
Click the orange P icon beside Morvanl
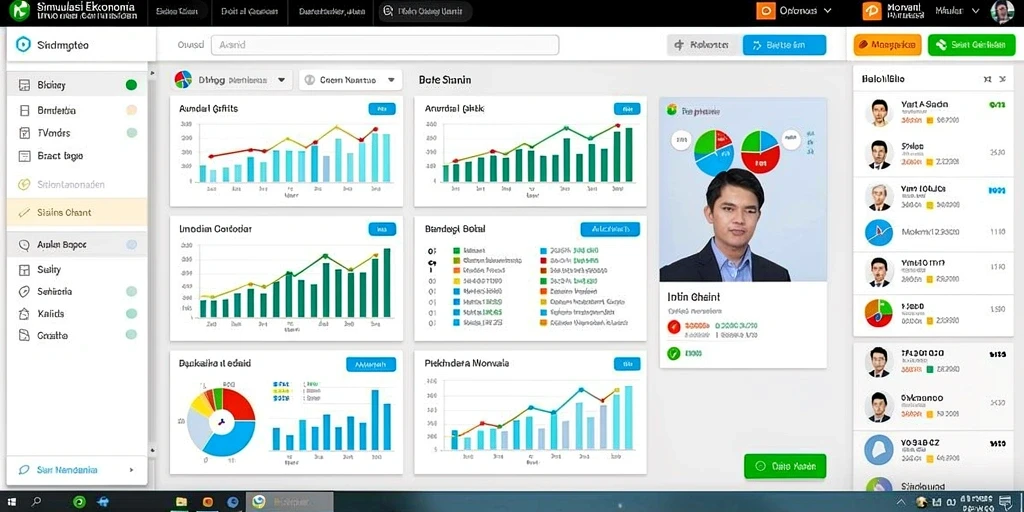coord(872,10)
